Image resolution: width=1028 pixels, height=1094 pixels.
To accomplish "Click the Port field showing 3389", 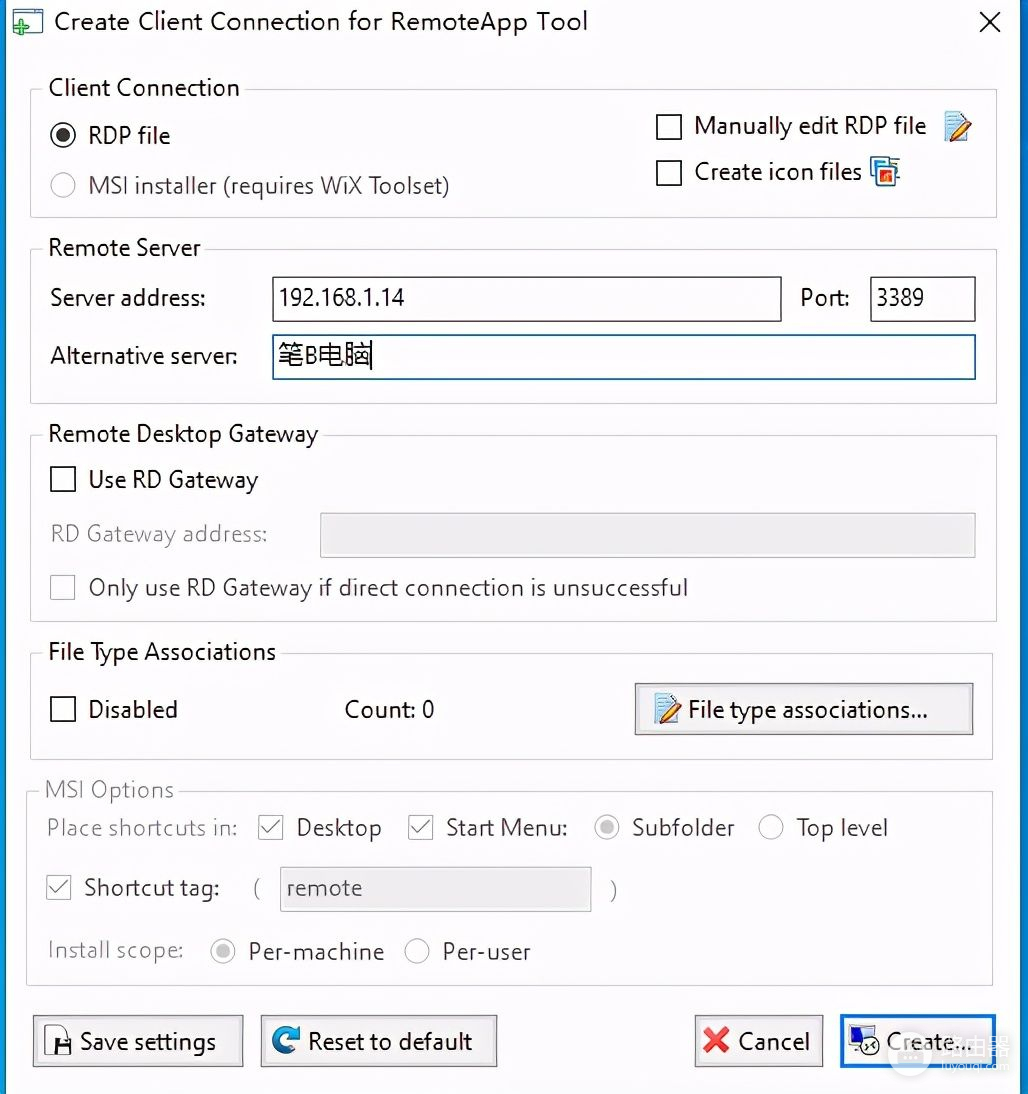I will (922, 299).
